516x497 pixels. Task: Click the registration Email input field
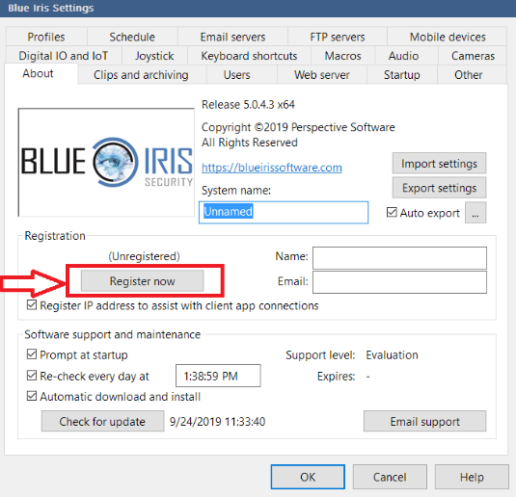[399, 282]
